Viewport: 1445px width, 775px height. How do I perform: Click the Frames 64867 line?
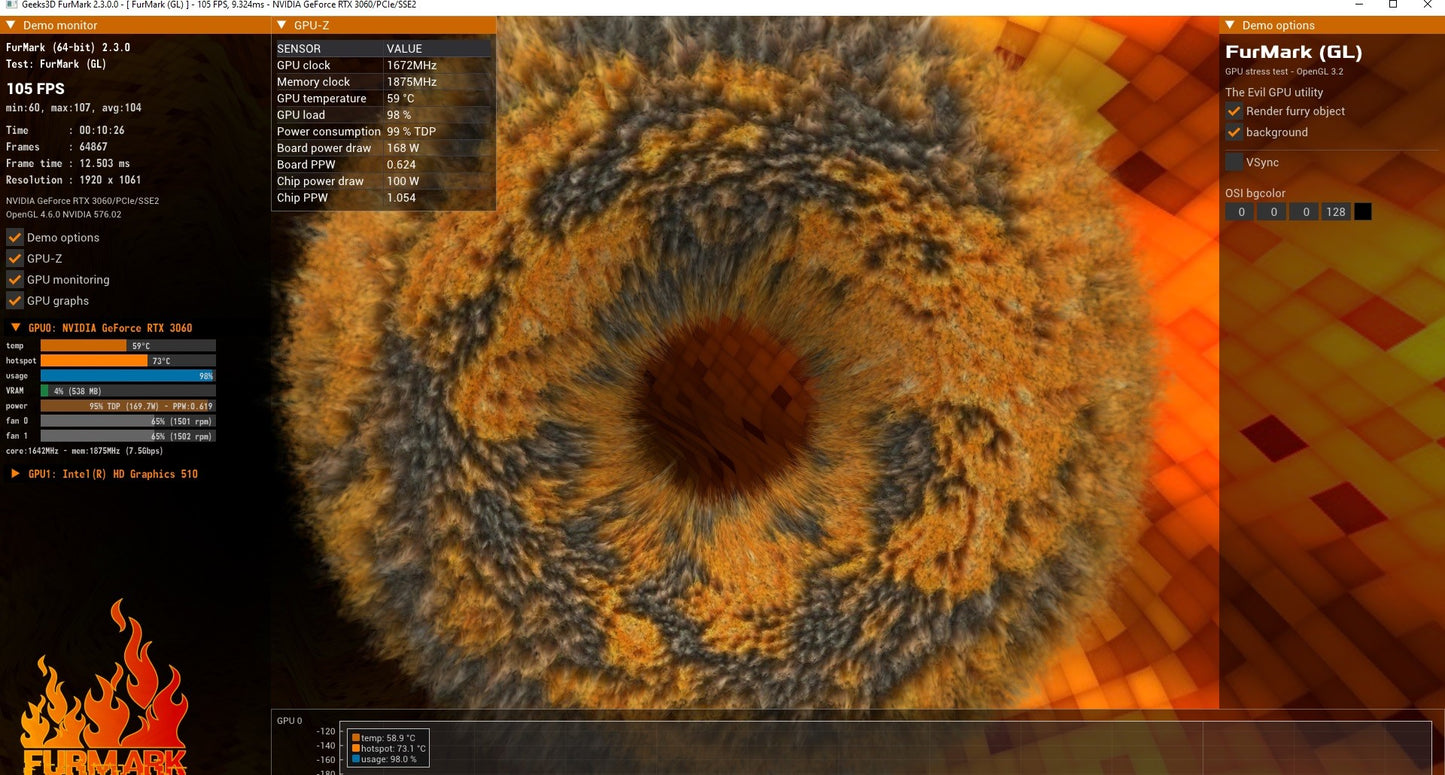point(57,147)
